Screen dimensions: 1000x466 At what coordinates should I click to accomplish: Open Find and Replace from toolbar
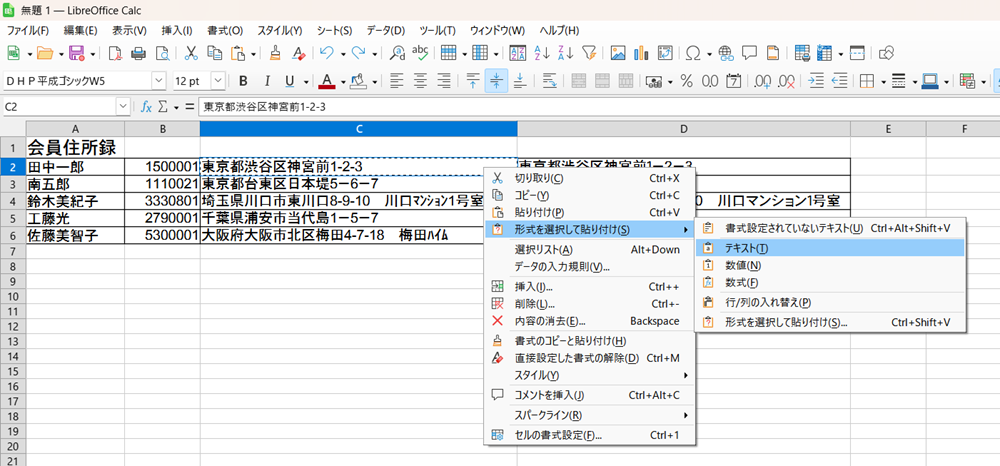(397, 54)
